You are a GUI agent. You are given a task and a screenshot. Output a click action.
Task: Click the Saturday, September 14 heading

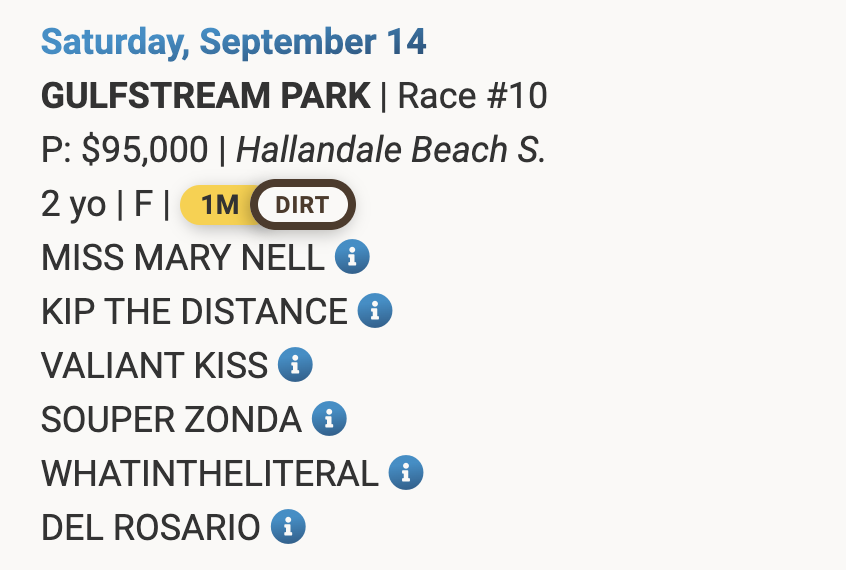(x=234, y=42)
